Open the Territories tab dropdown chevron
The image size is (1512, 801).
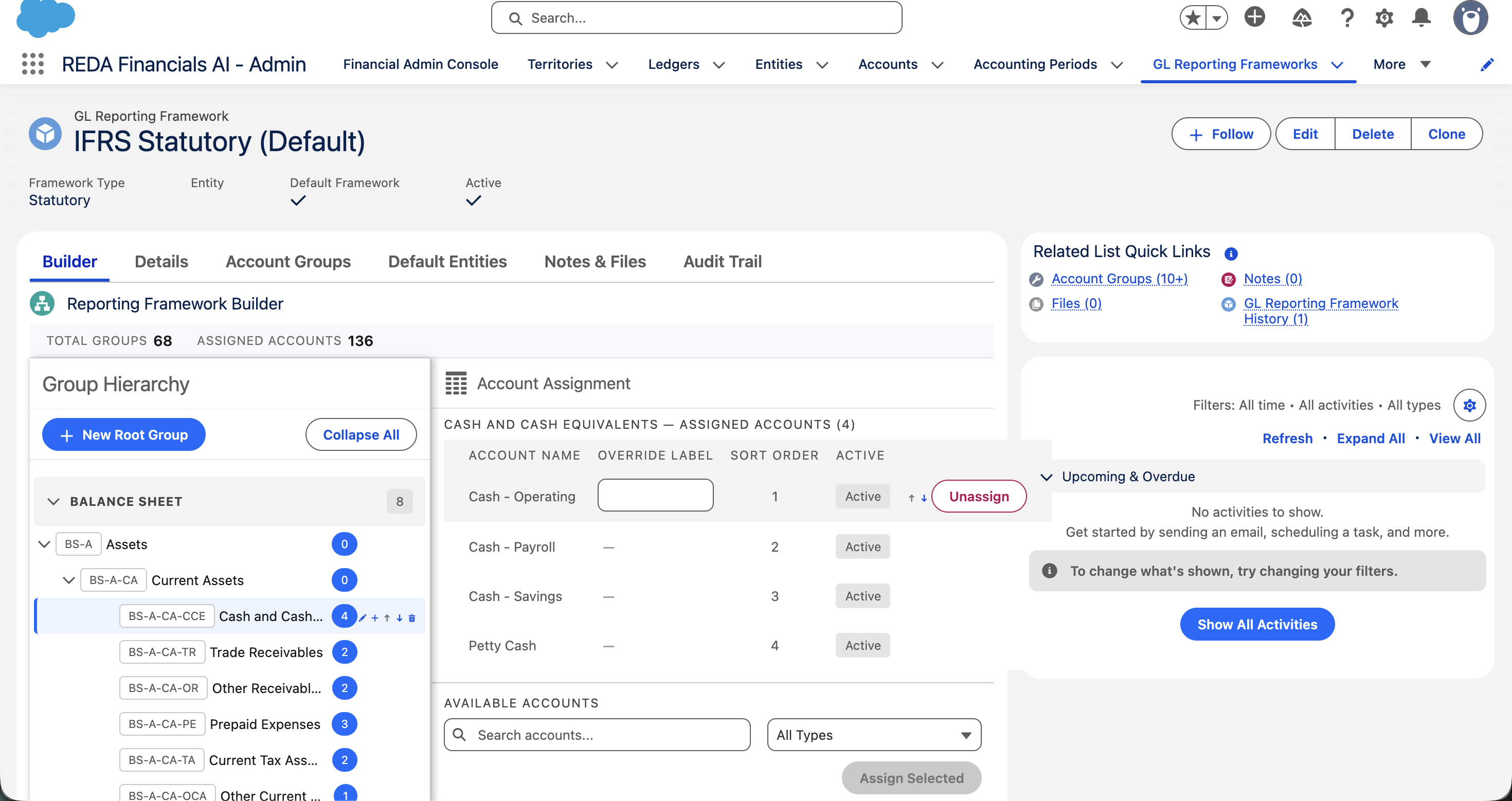click(611, 65)
